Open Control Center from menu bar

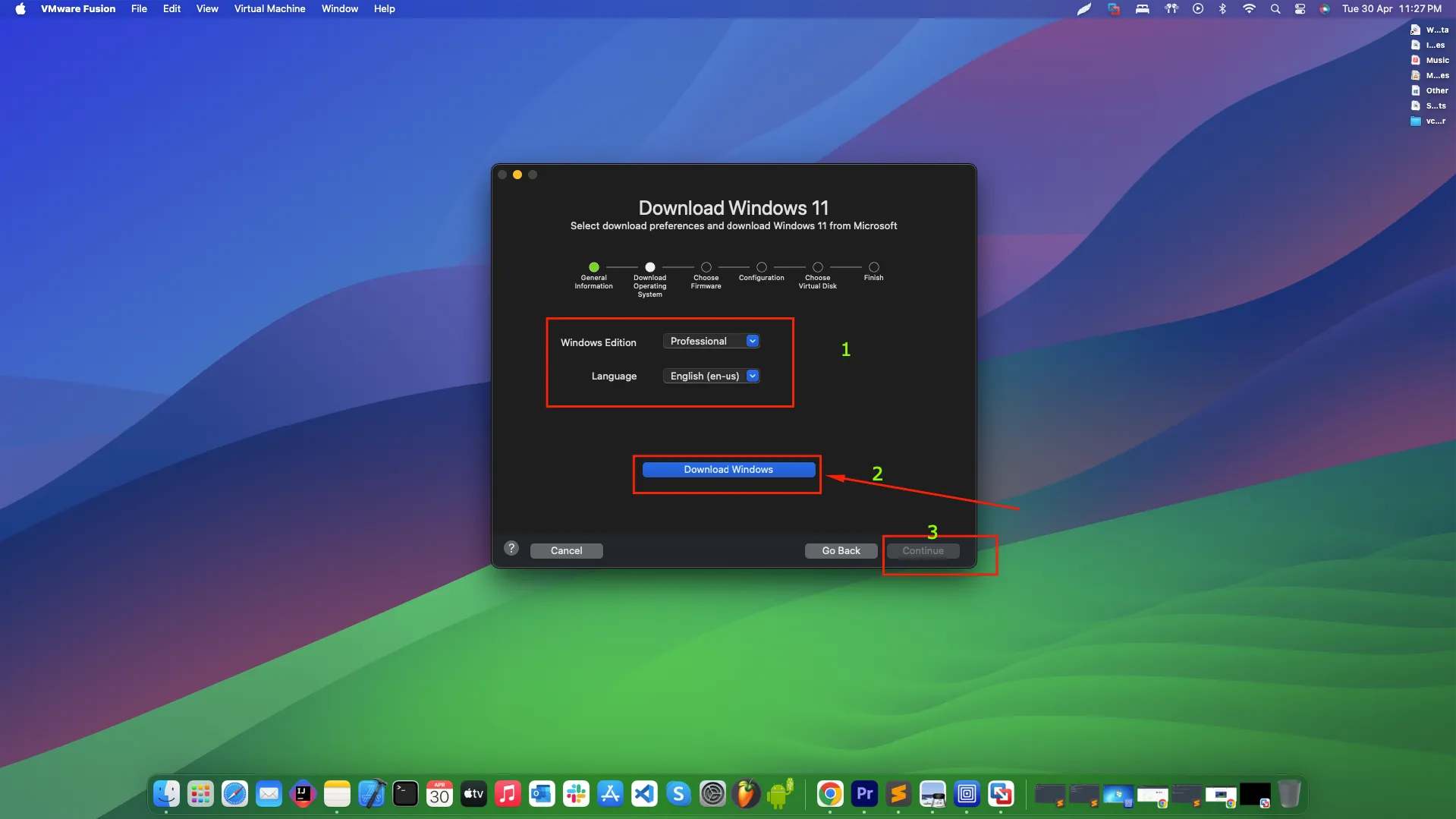[1300, 9]
